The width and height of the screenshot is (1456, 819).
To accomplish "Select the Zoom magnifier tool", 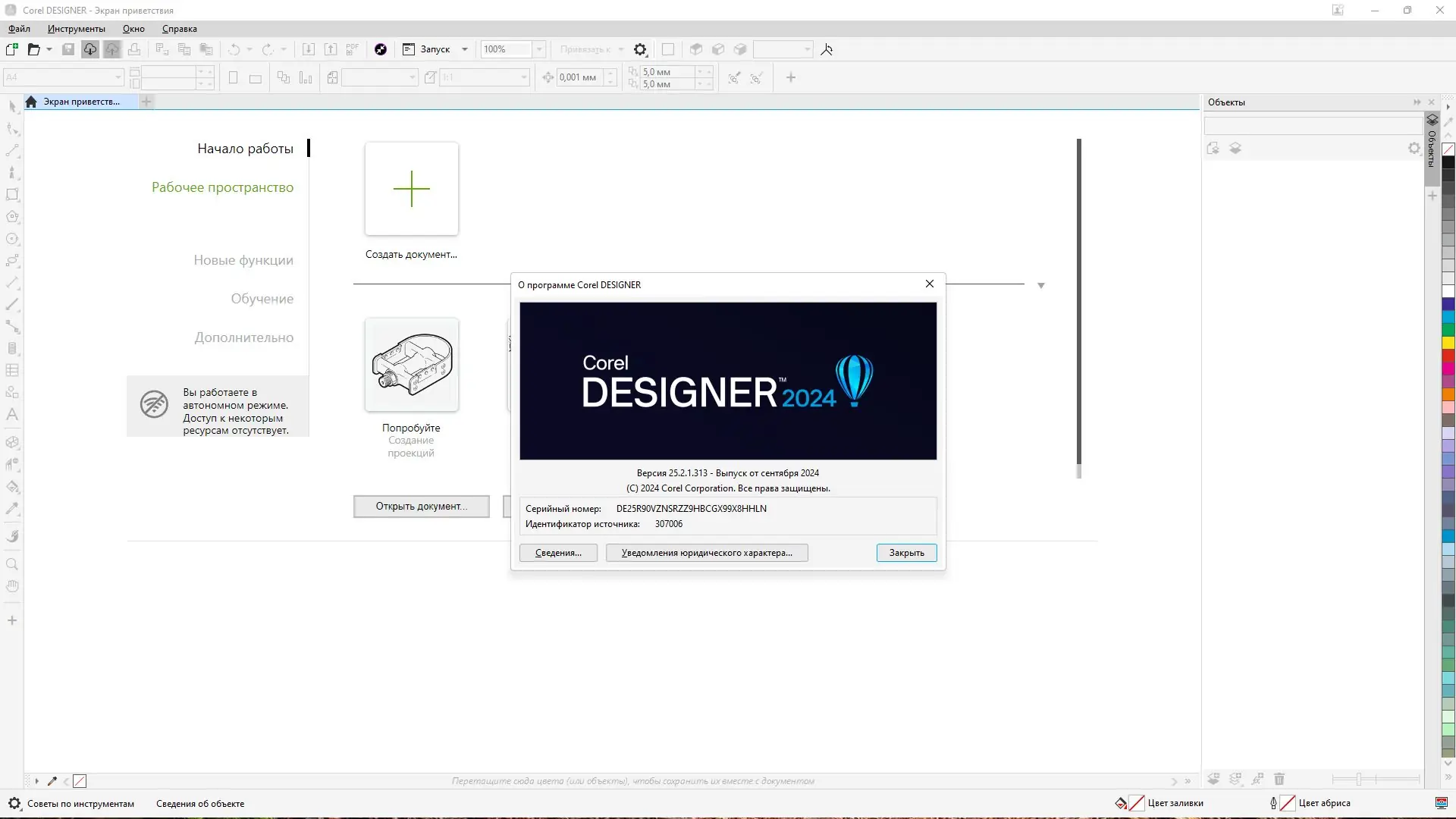I will [x=12, y=564].
